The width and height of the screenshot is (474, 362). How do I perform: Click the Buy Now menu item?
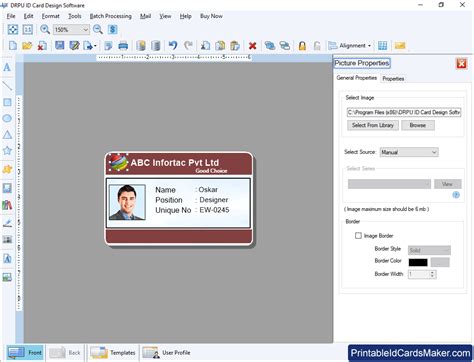click(211, 16)
